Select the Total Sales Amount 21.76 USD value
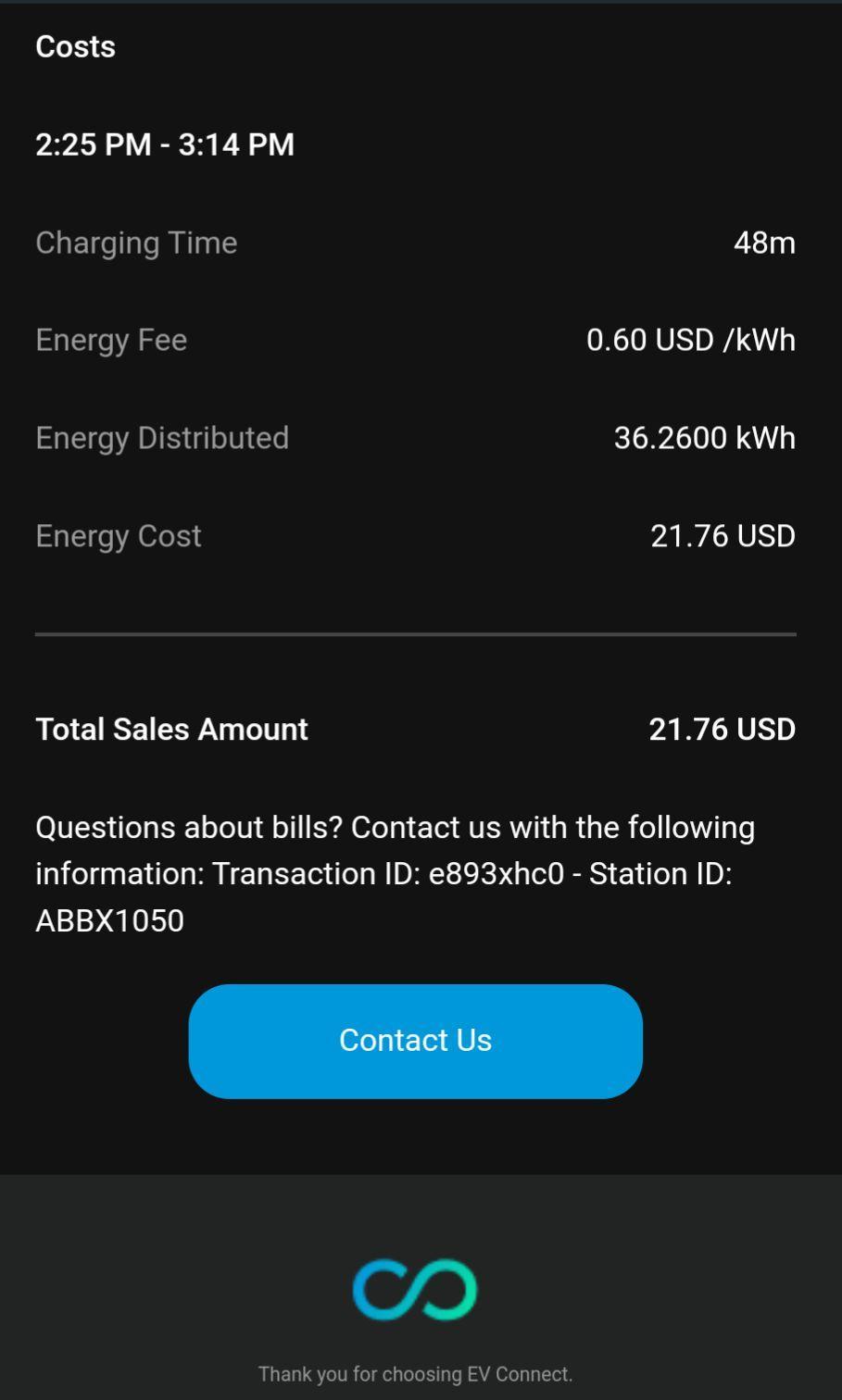This screenshot has height=1400, width=842. point(722,730)
